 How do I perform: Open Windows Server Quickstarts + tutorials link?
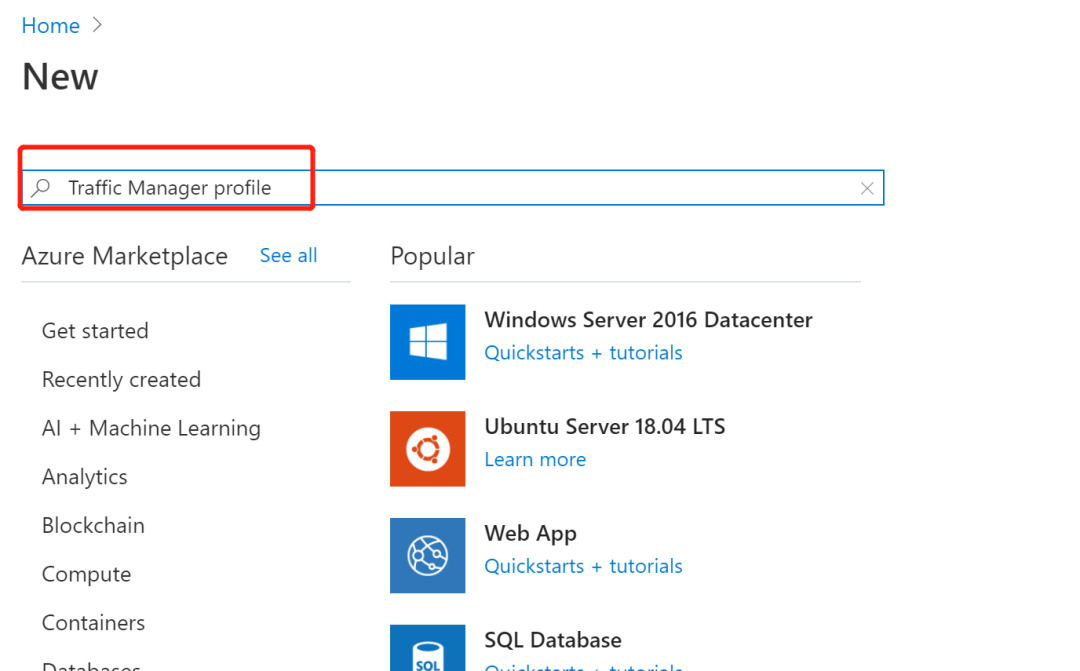(583, 353)
